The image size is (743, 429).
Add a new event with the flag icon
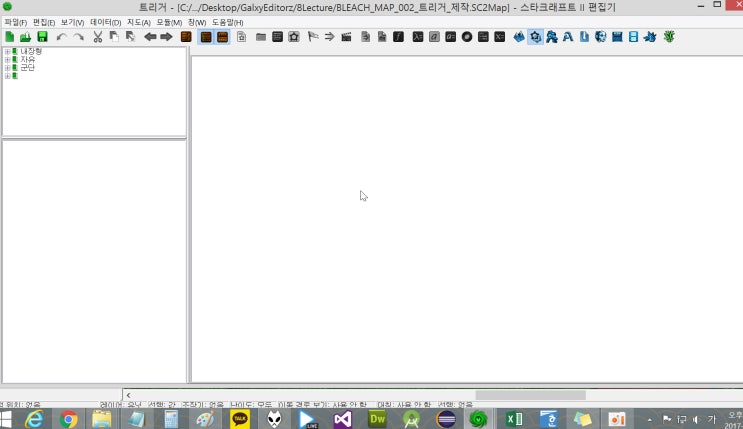(313, 37)
